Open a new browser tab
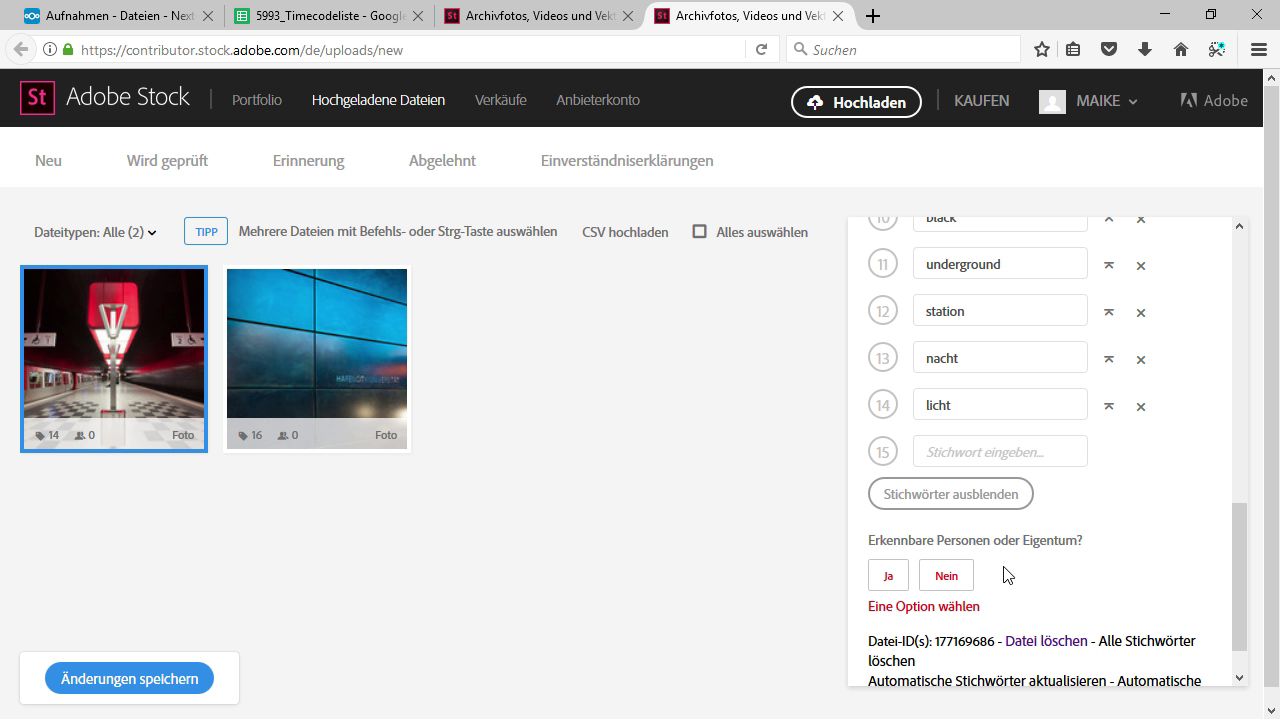The image size is (1280, 720). point(873,16)
